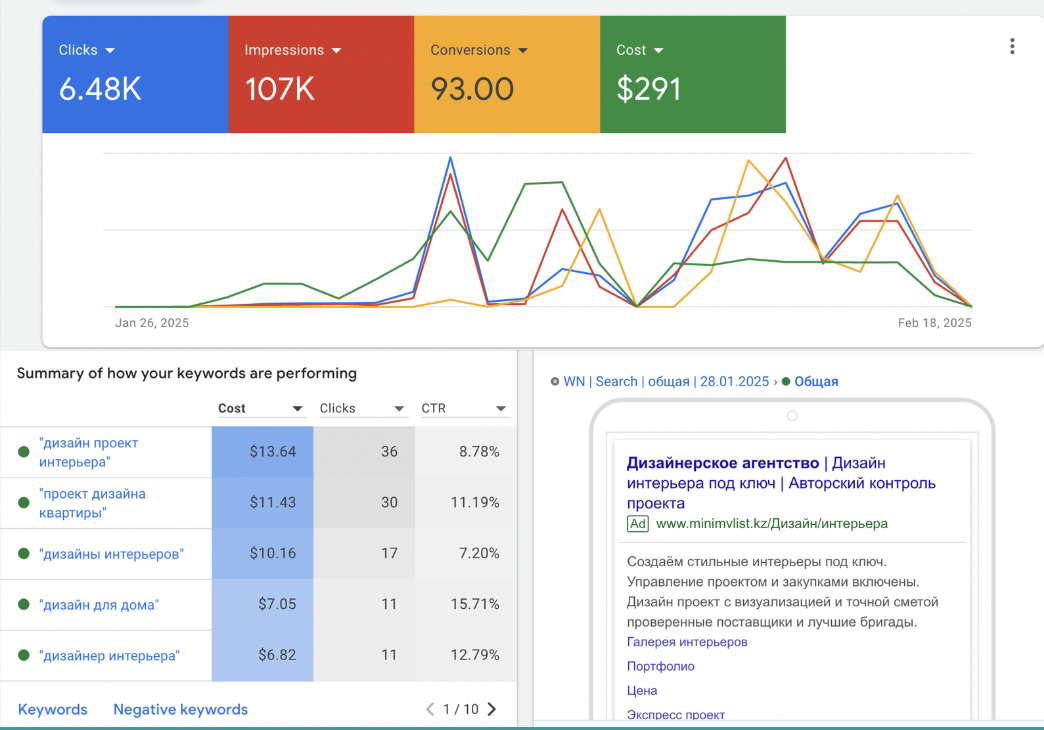The image size is (1044, 730).
Task: Expand the Conversions metric selector
Action: click(522, 51)
